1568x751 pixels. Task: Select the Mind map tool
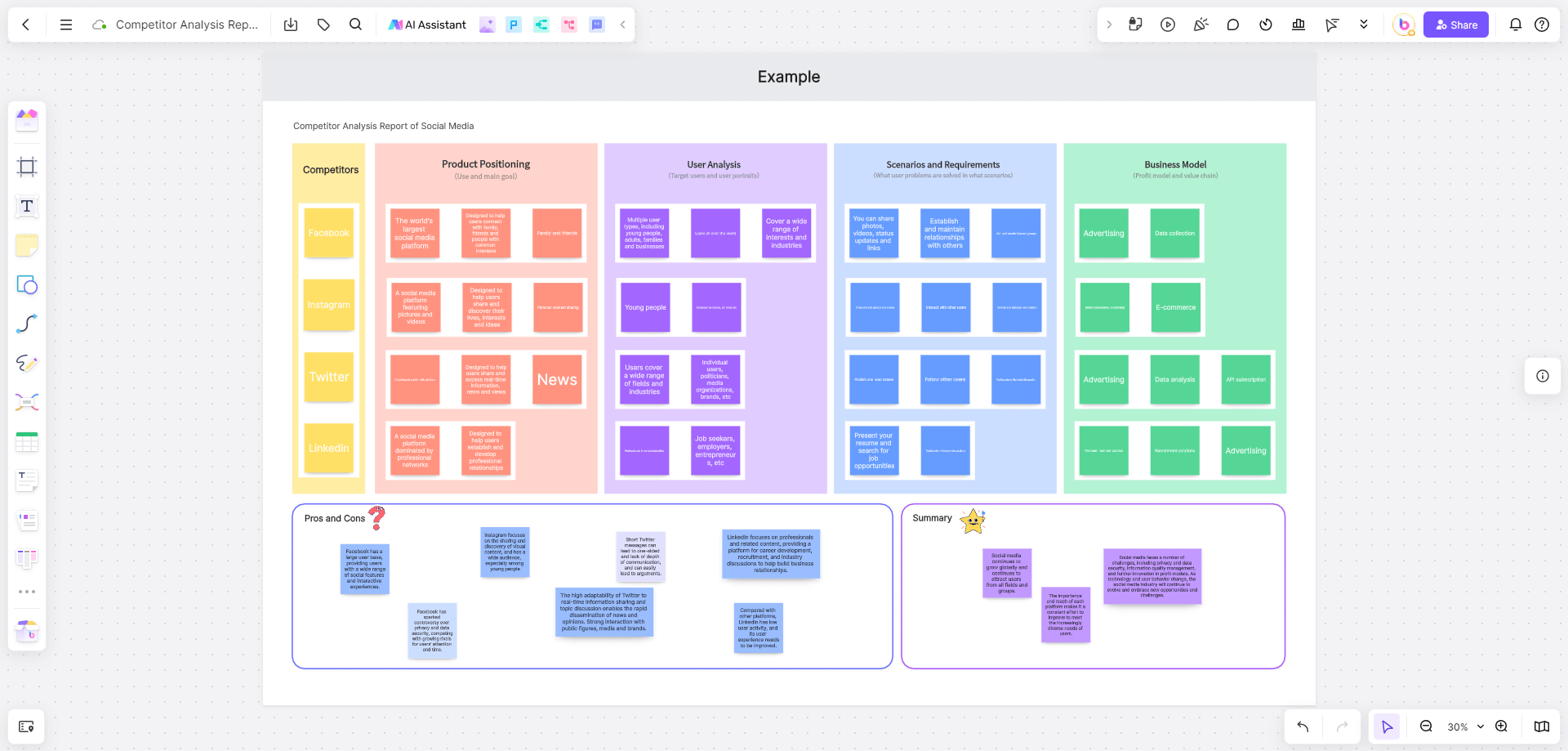point(27,402)
